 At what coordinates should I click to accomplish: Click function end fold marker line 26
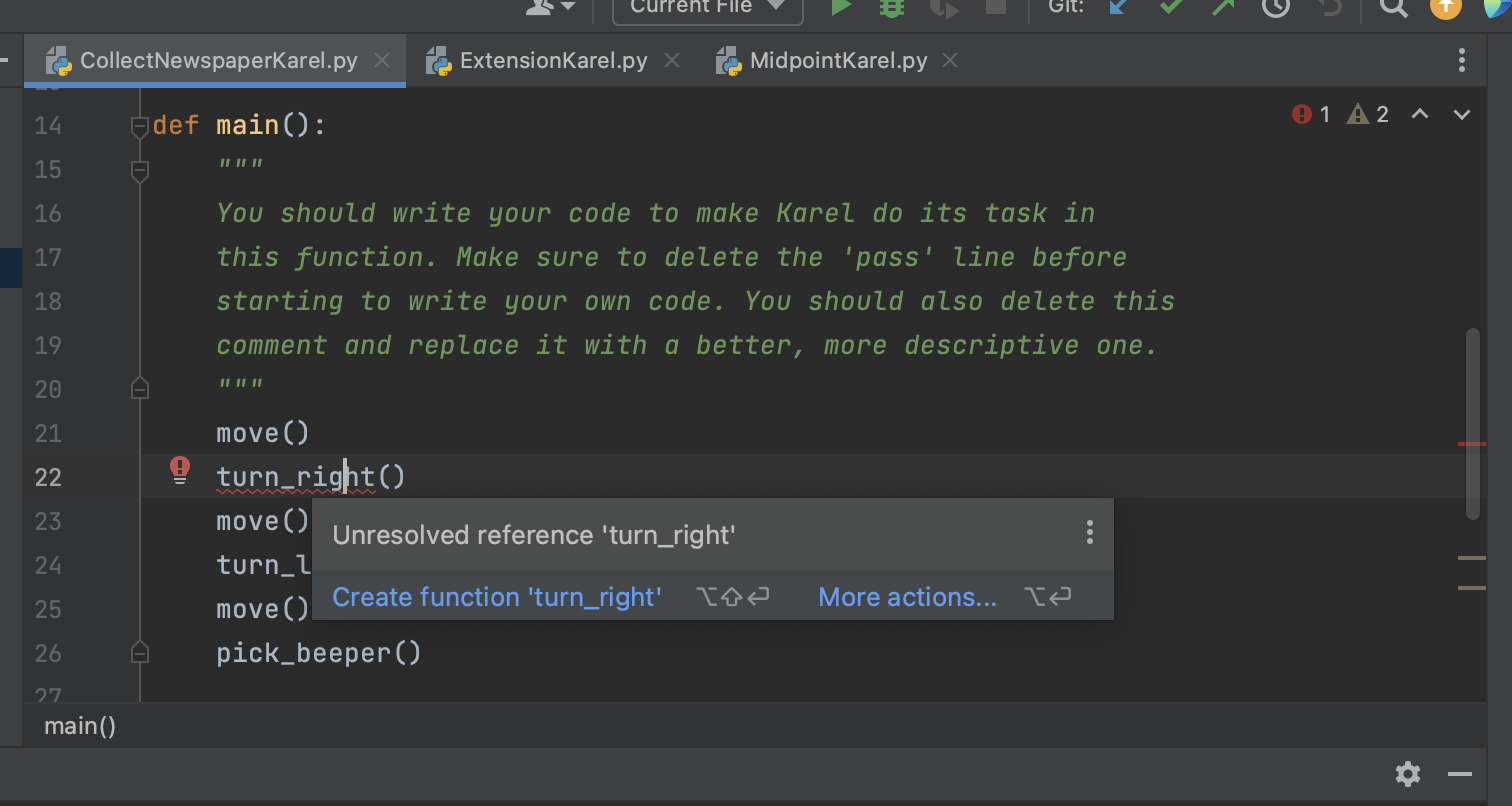coord(140,653)
